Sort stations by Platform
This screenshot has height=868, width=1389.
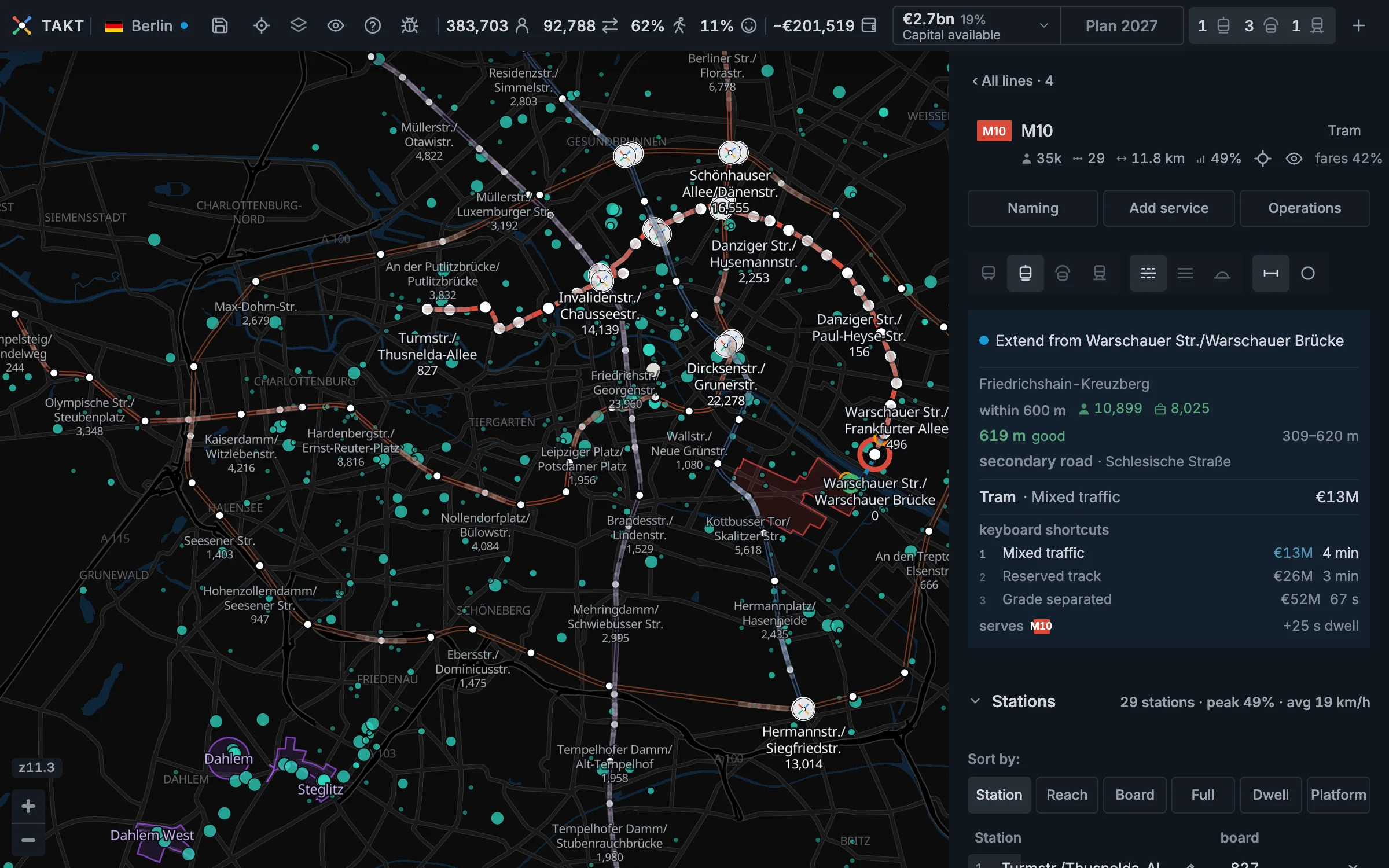pyautogui.click(x=1338, y=795)
